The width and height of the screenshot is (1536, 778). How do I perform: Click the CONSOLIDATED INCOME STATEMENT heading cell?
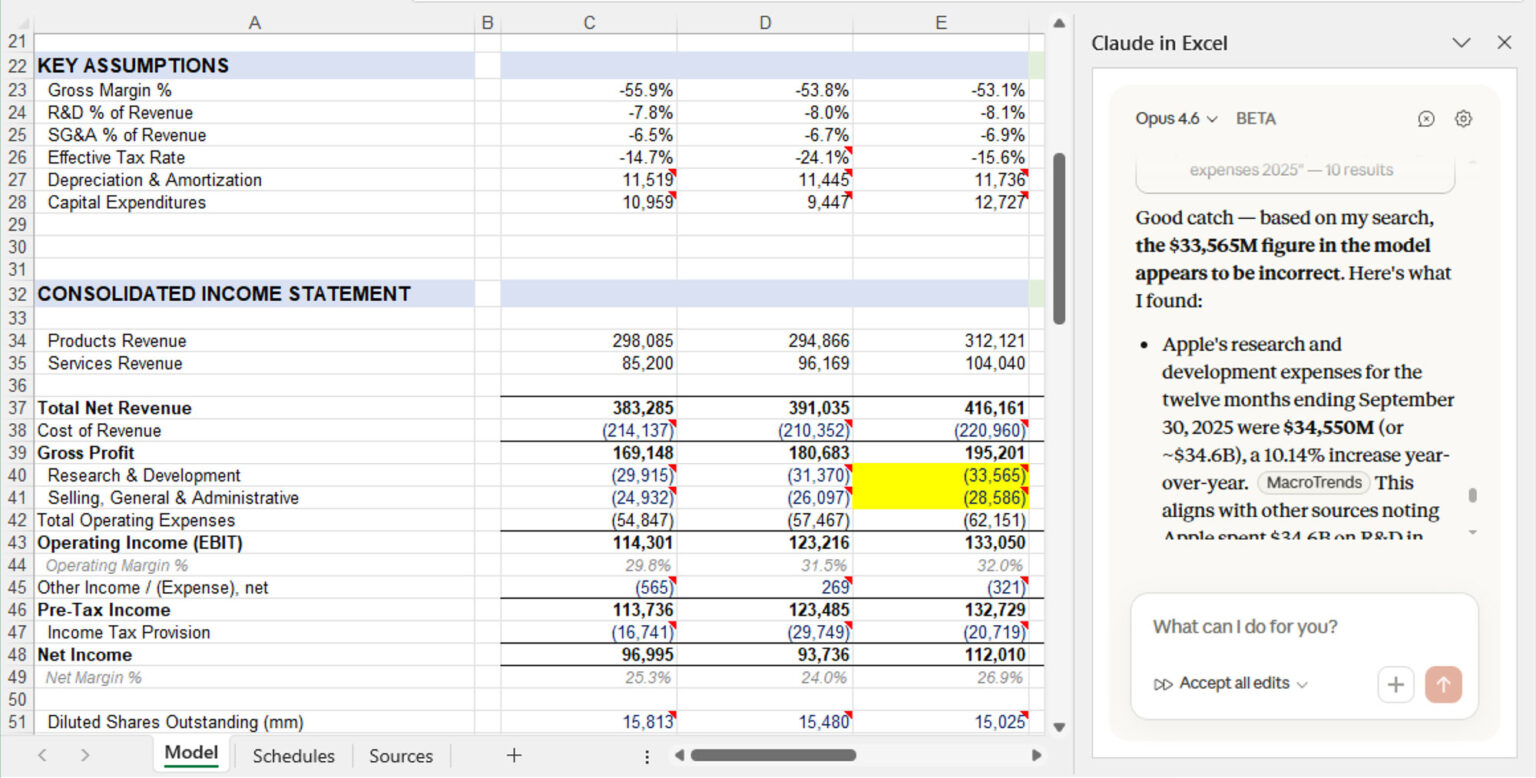tap(254, 294)
